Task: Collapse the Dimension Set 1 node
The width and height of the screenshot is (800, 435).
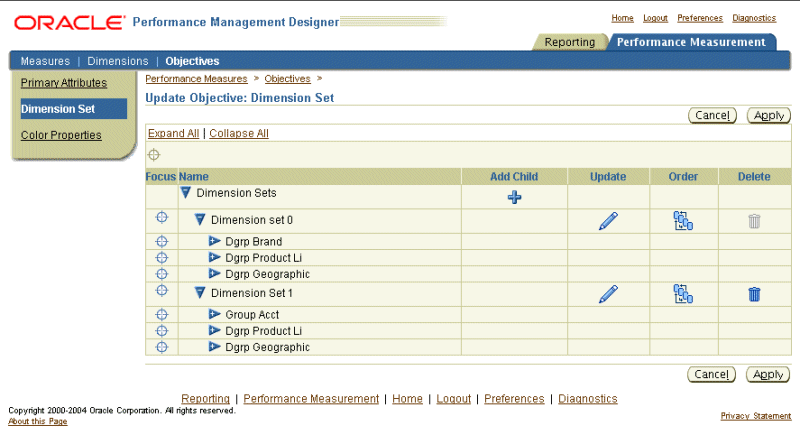Action: coord(200,293)
